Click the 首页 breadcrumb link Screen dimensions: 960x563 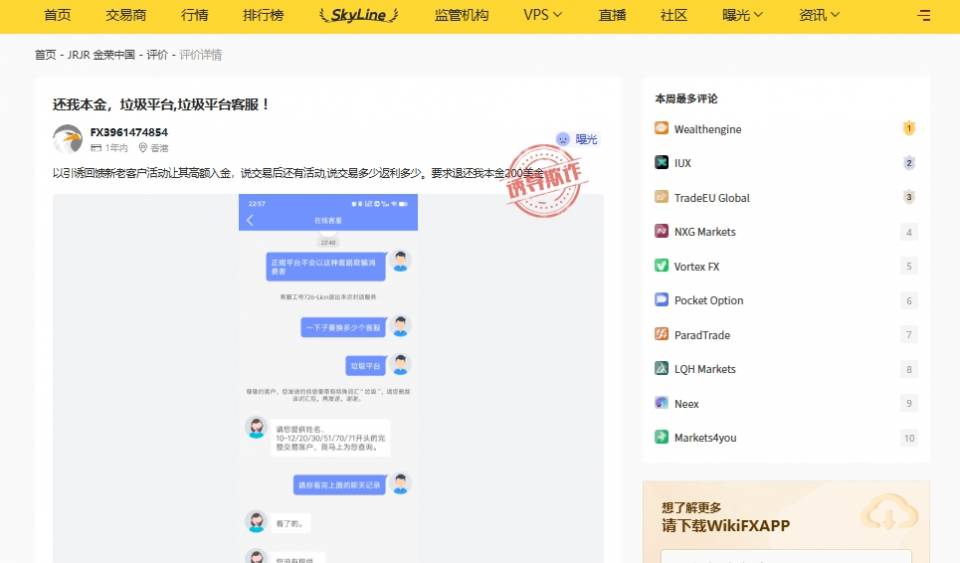(x=45, y=54)
